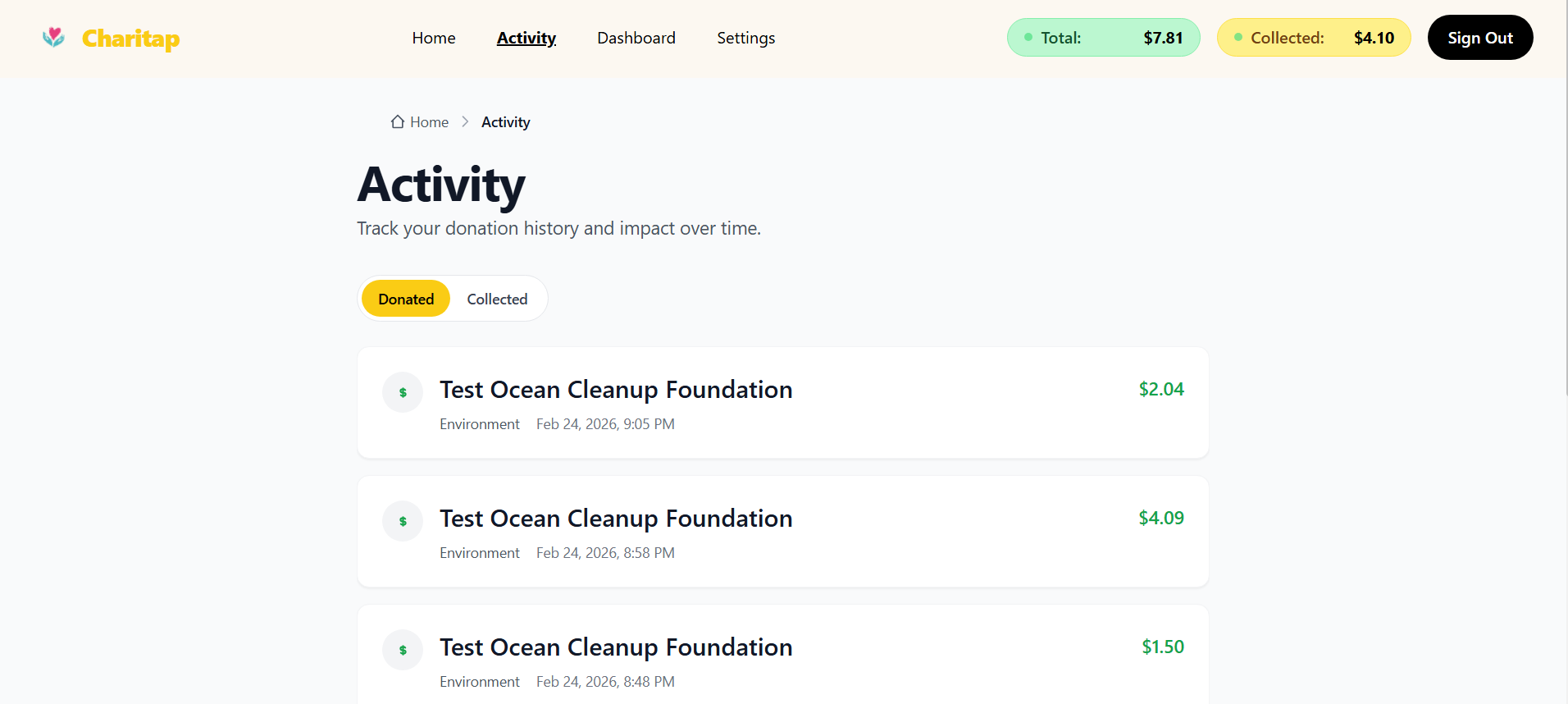The height and width of the screenshot is (704, 1568).
Task: Go to the Settings navigation item
Action: (x=745, y=38)
